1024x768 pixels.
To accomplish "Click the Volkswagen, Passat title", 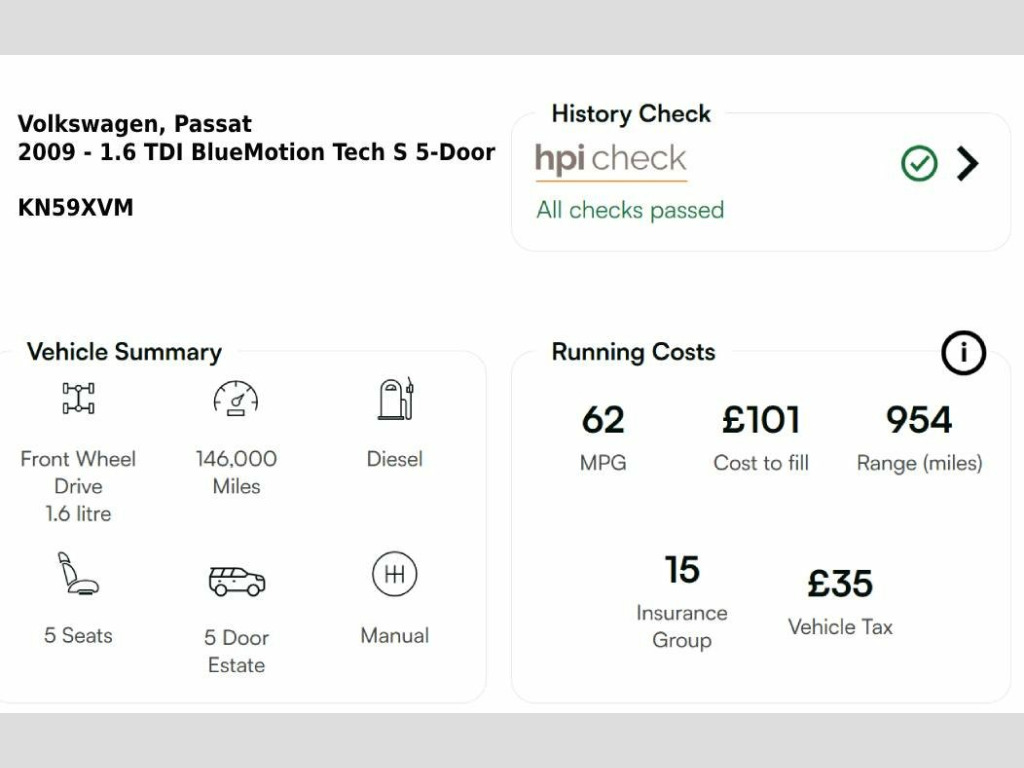I will pyautogui.click(x=135, y=123).
